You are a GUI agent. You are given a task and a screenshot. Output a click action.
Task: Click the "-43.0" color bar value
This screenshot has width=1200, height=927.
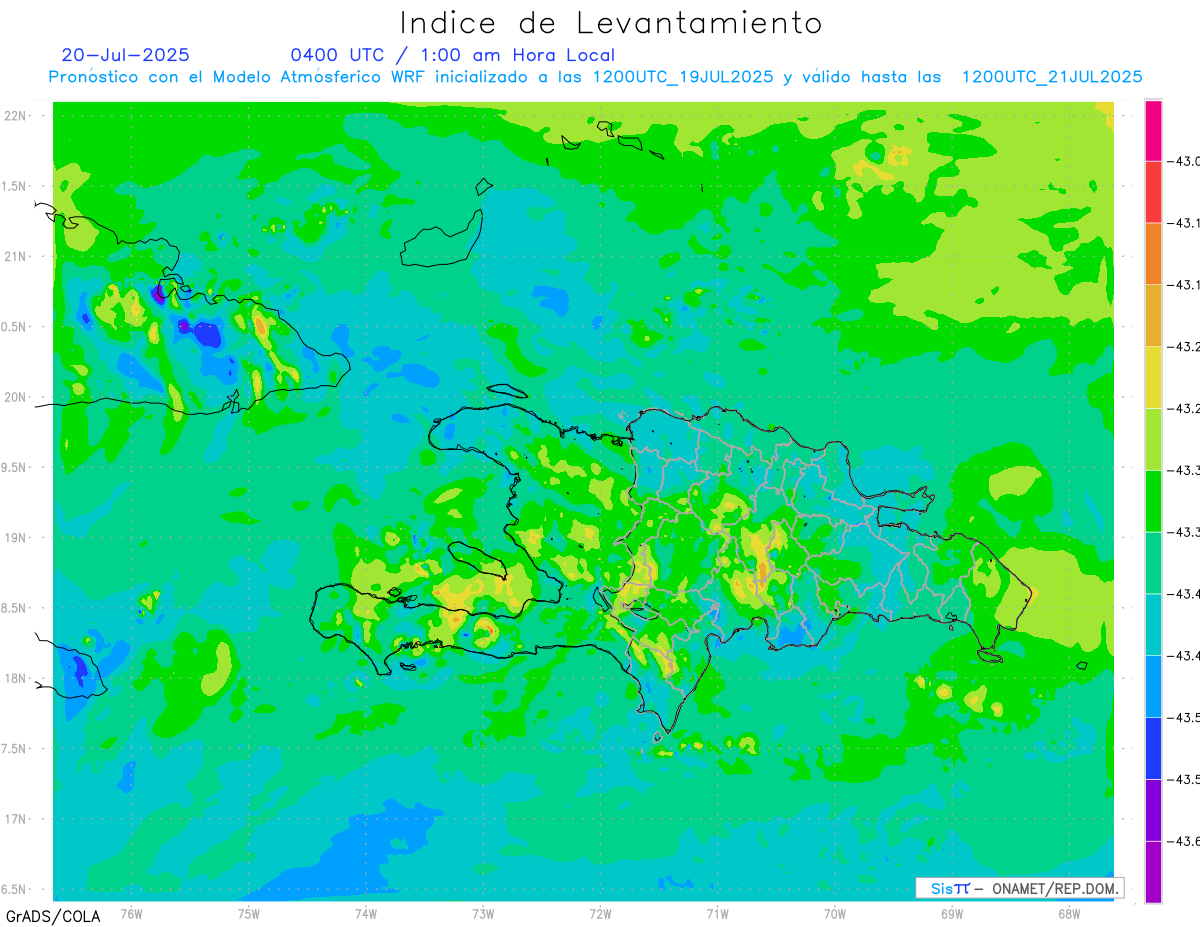(1185, 161)
